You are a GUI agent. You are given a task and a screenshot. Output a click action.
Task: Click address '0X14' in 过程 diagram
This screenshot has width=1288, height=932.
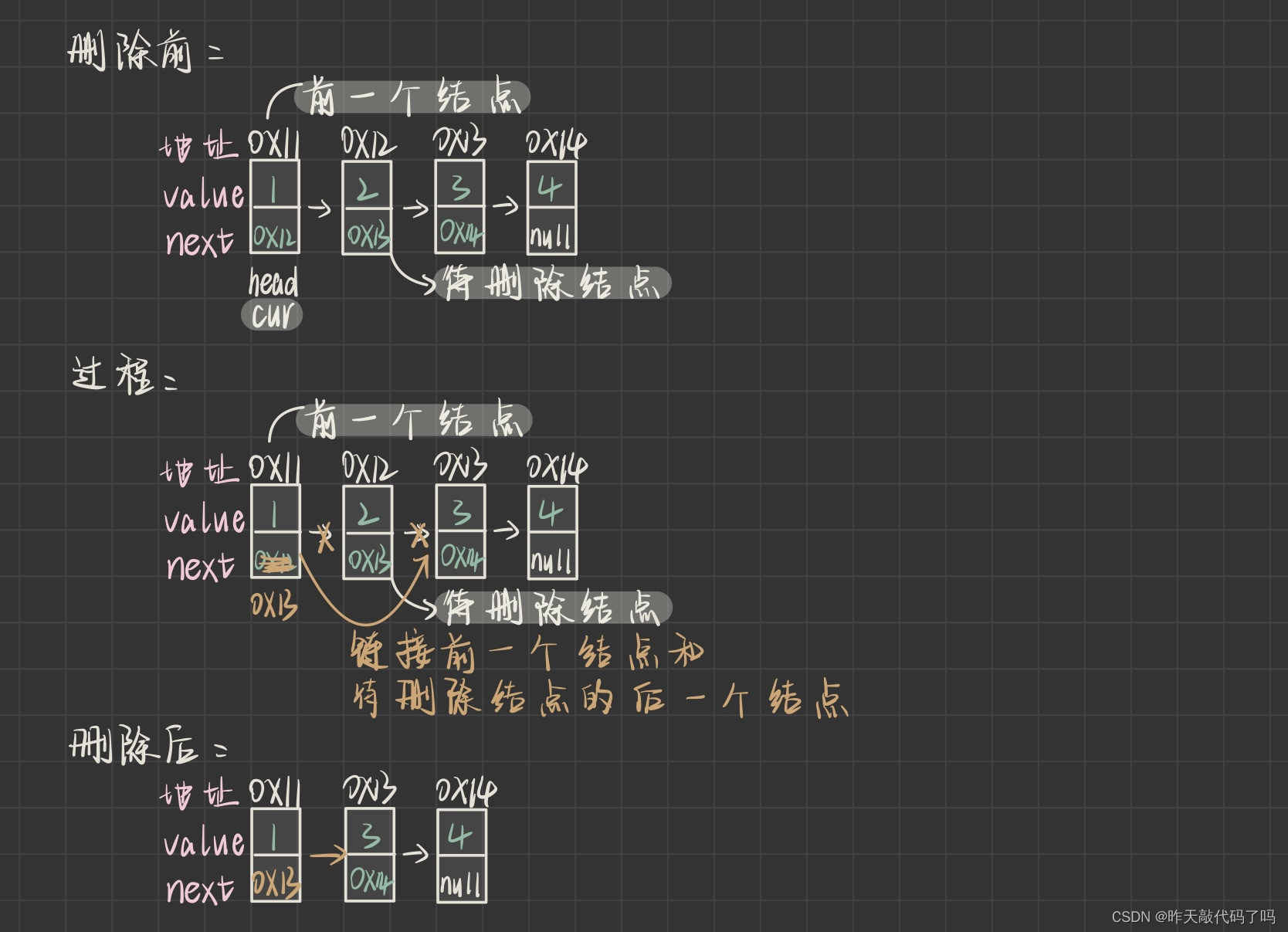click(x=557, y=467)
